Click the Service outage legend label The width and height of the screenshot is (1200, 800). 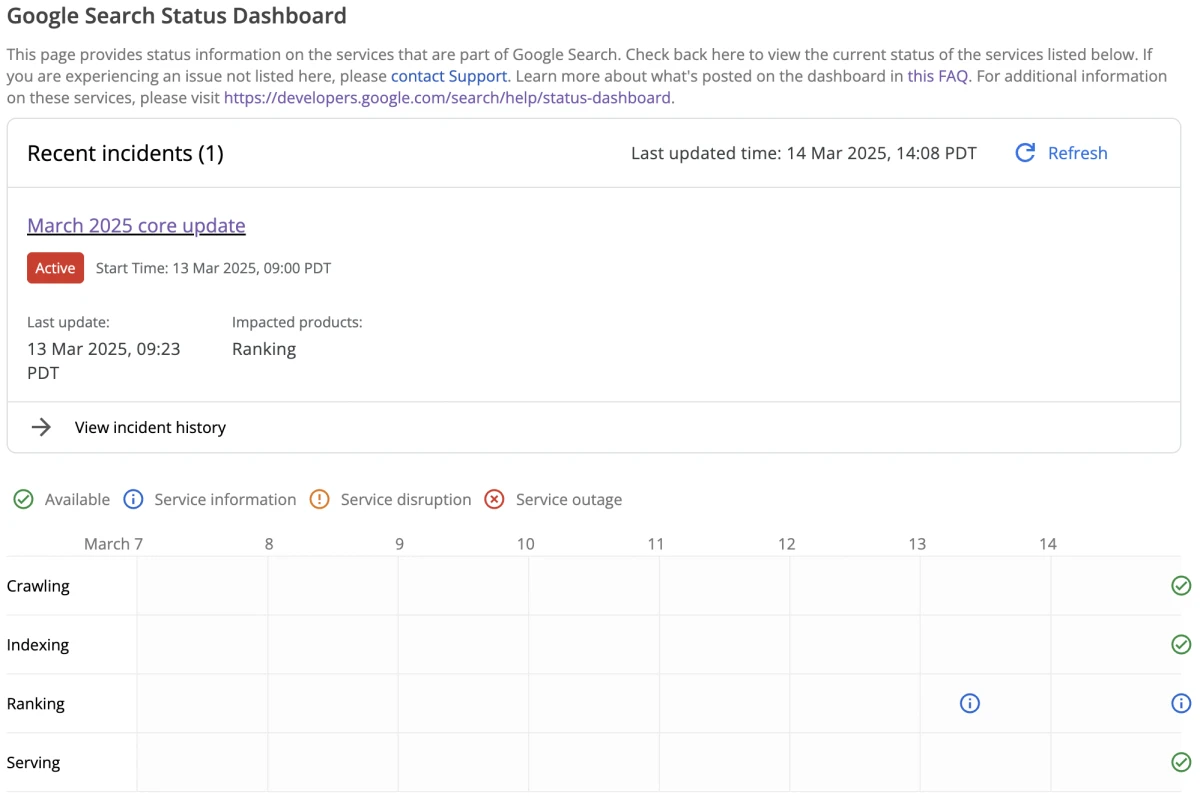coord(569,499)
